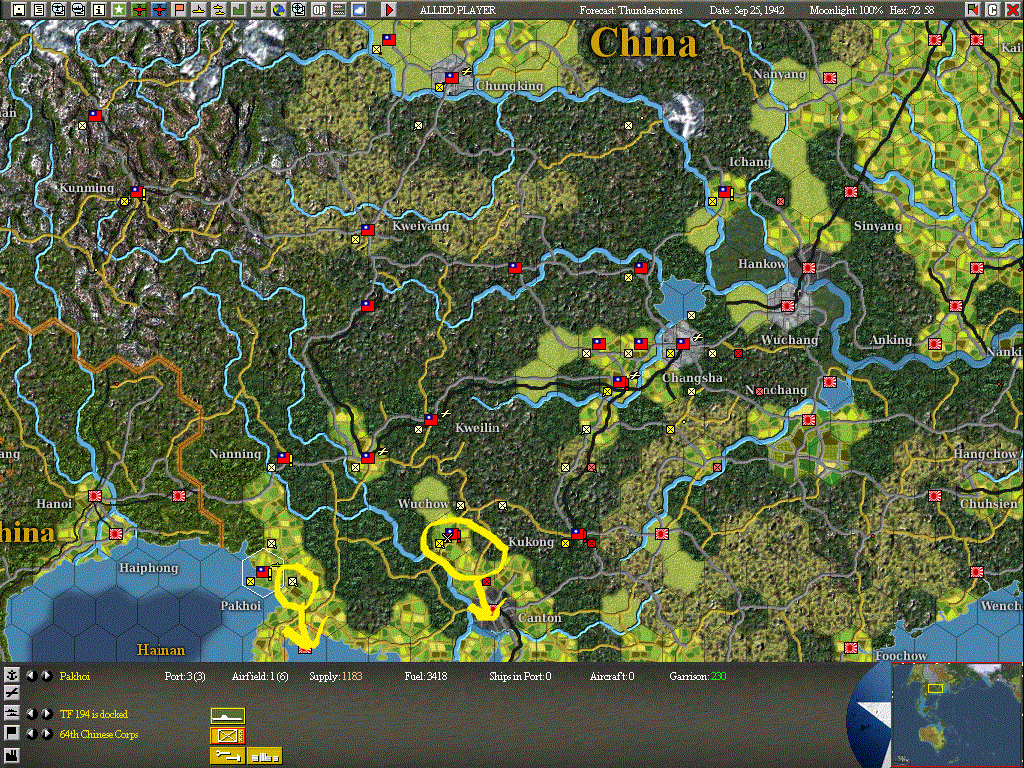
Task: Open the 64th Chinese Corps unit link
Action: pyautogui.click(x=99, y=734)
